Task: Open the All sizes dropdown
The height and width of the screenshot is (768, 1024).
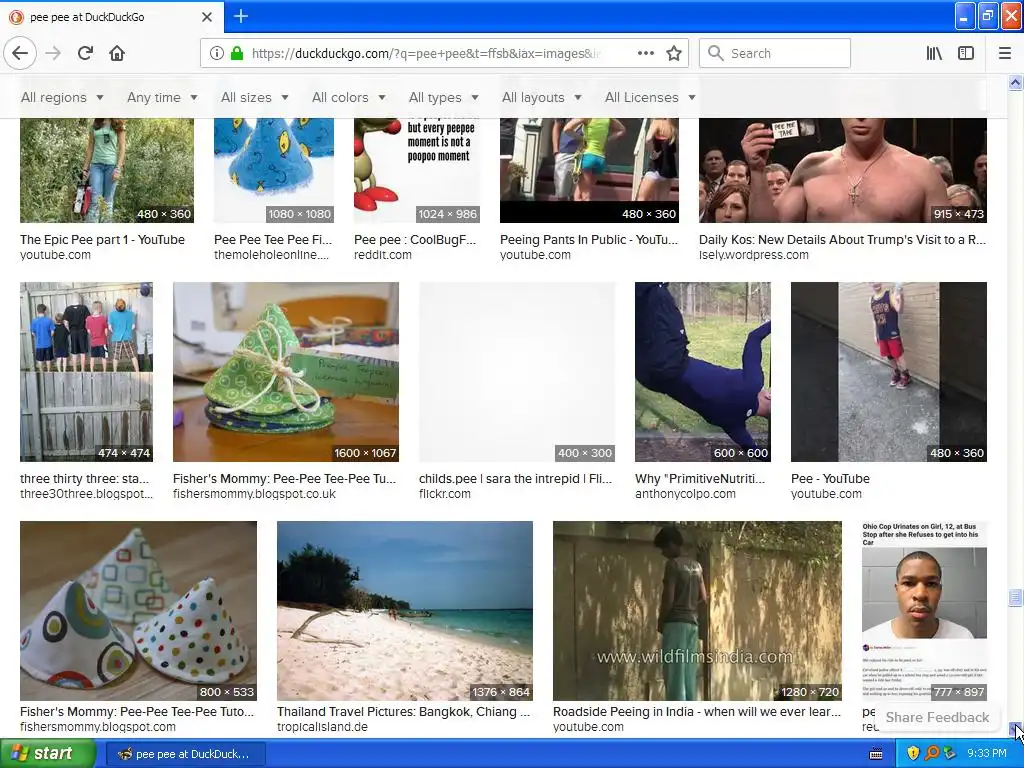Action: (x=254, y=97)
